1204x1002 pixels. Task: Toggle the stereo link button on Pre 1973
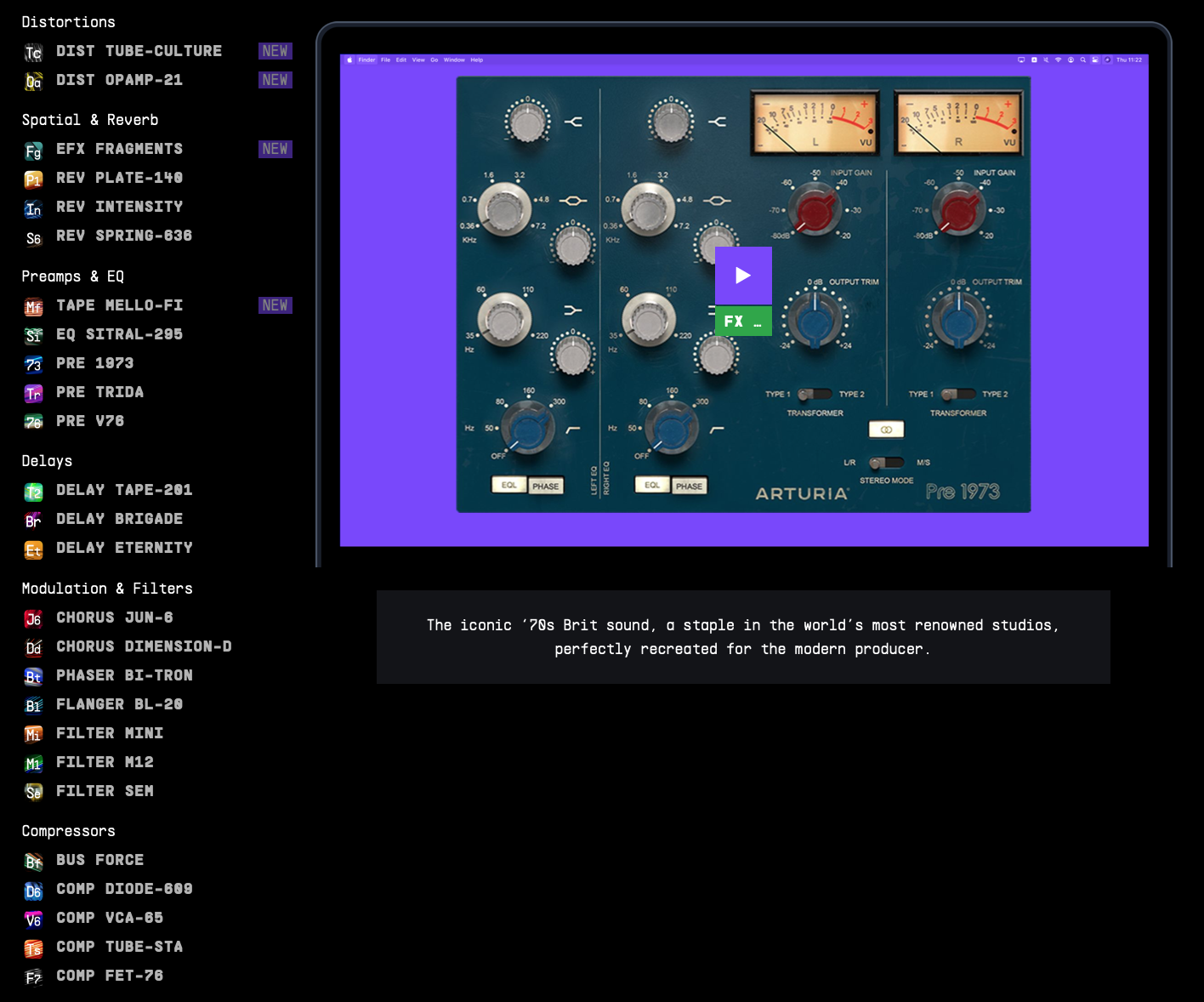pos(886,430)
